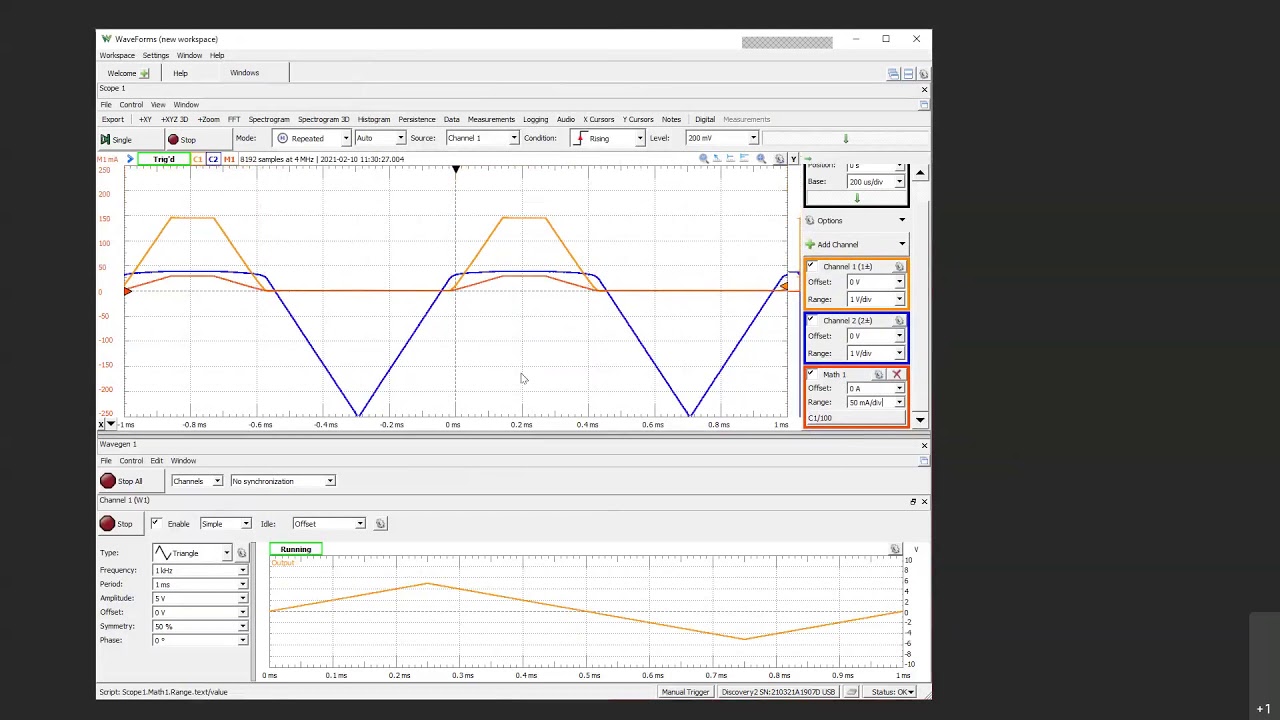Open the Workspace menu
Viewport: 1280px width, 720px height.
pyautogui.click(x=117, y=55)
